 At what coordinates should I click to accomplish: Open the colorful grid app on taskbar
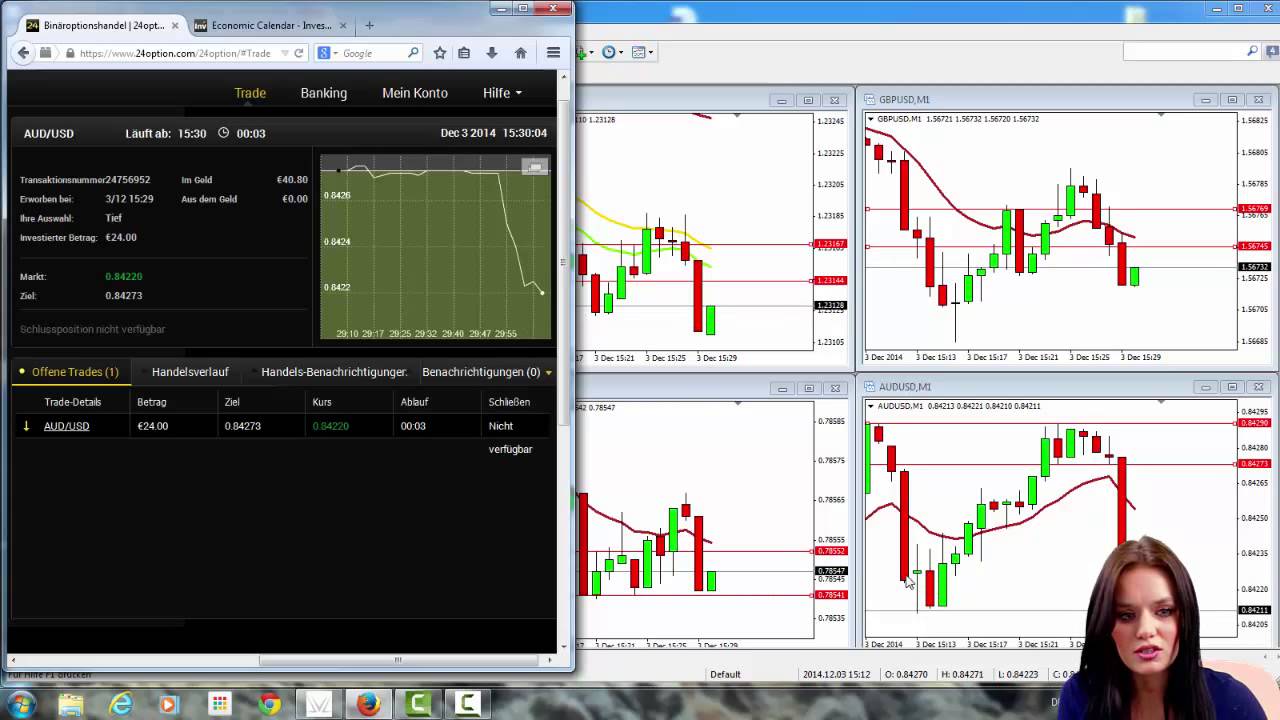(x=219, y=705)
